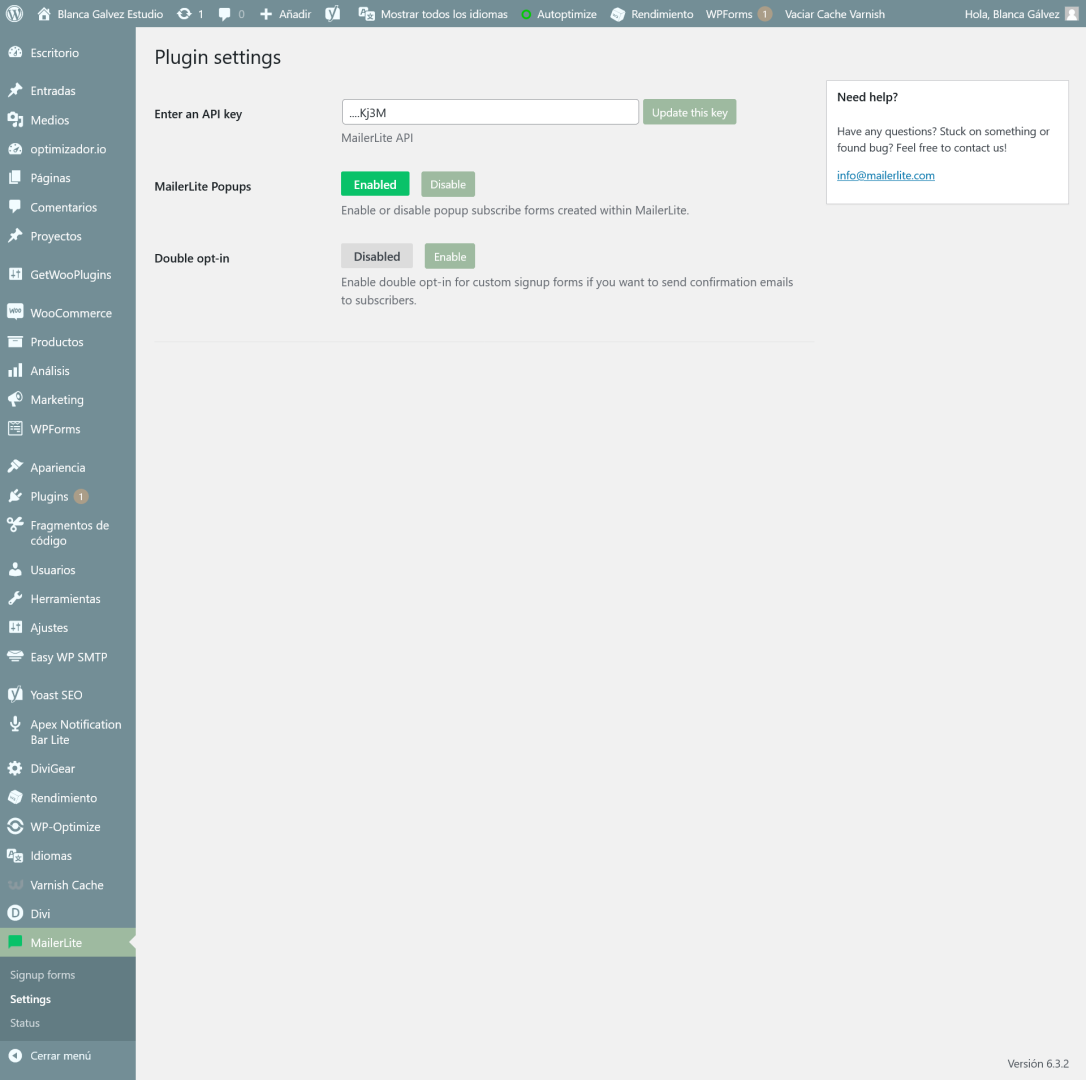Click the Entradas pin icon
This screenshot has height=1080, width=1086.
click(15, 90)
